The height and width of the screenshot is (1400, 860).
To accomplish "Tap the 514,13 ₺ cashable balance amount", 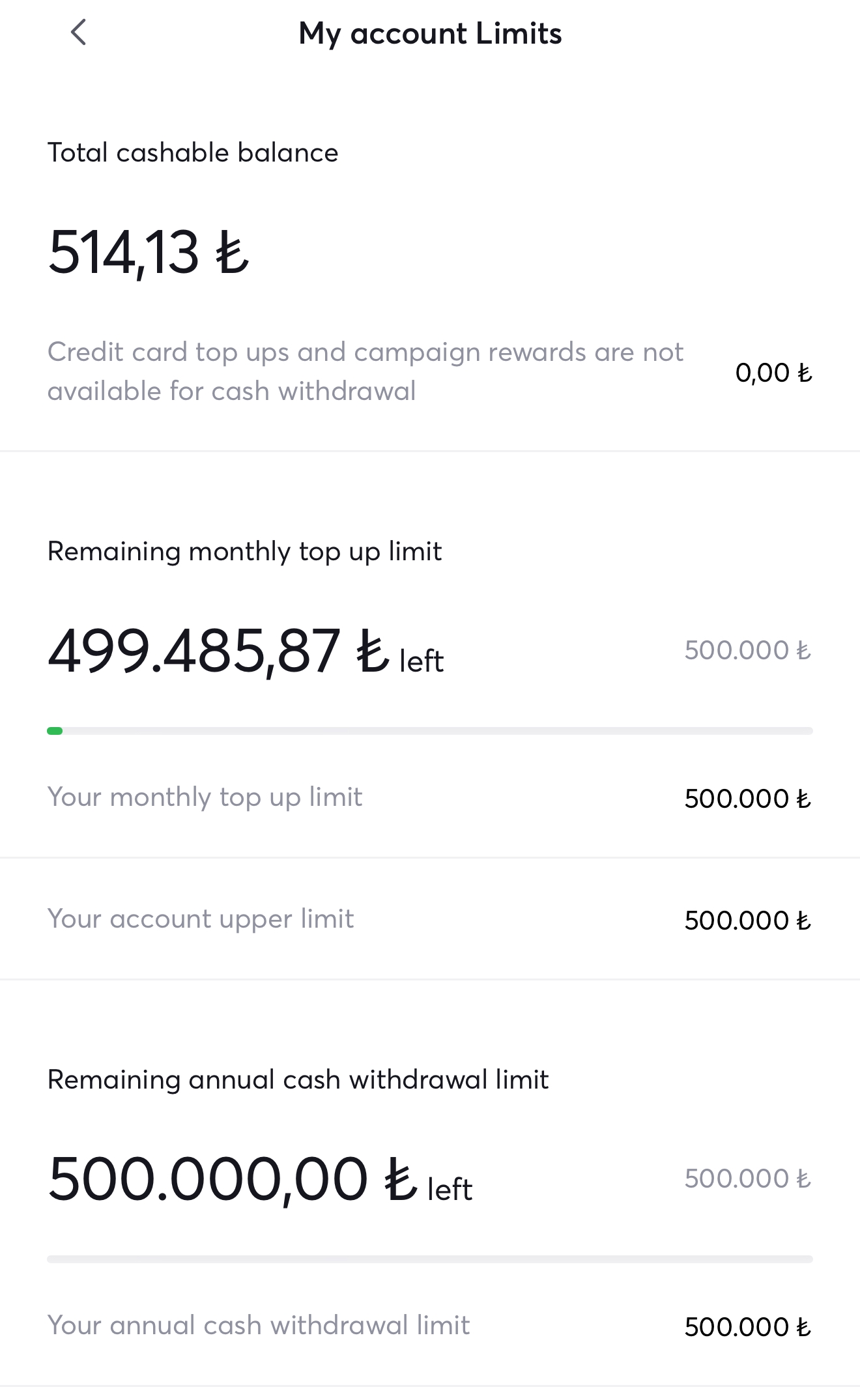I will pos(149,253).
